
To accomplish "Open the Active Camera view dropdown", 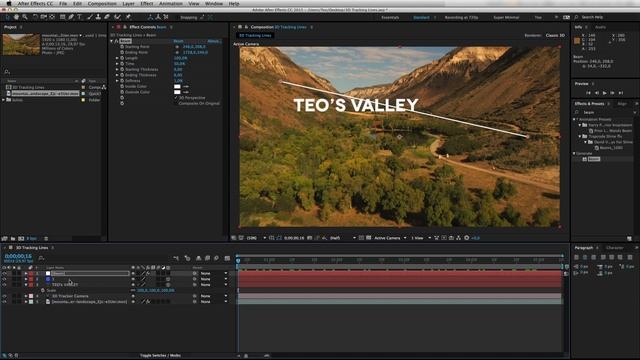I will click(390, 238).
